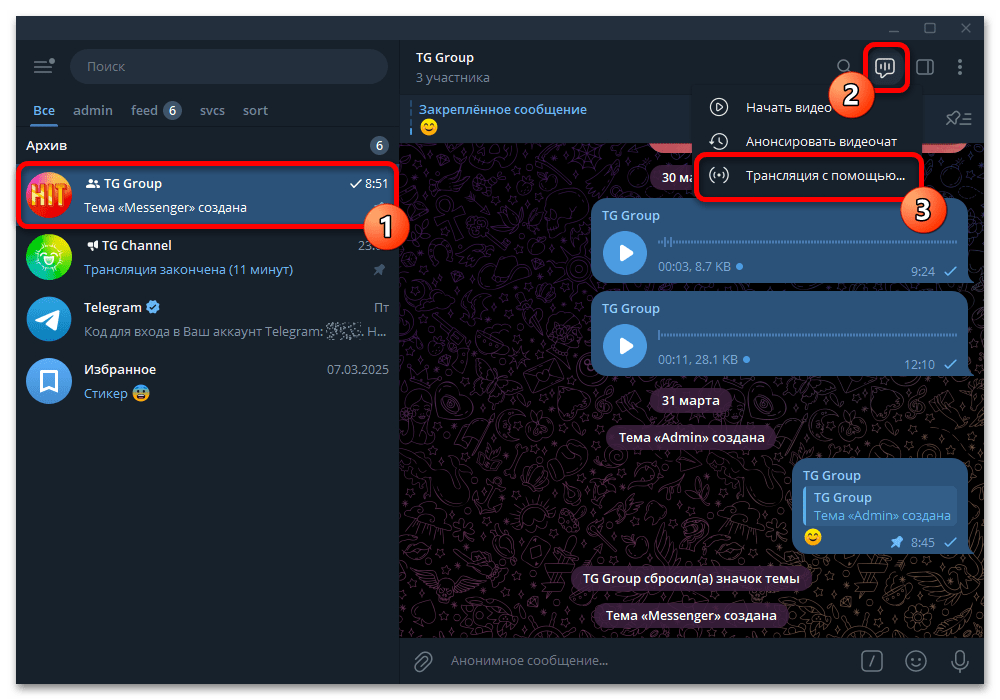Click the TG Channel green avatar
Viewport: 1000px width, 700px height.
point(49,257)
